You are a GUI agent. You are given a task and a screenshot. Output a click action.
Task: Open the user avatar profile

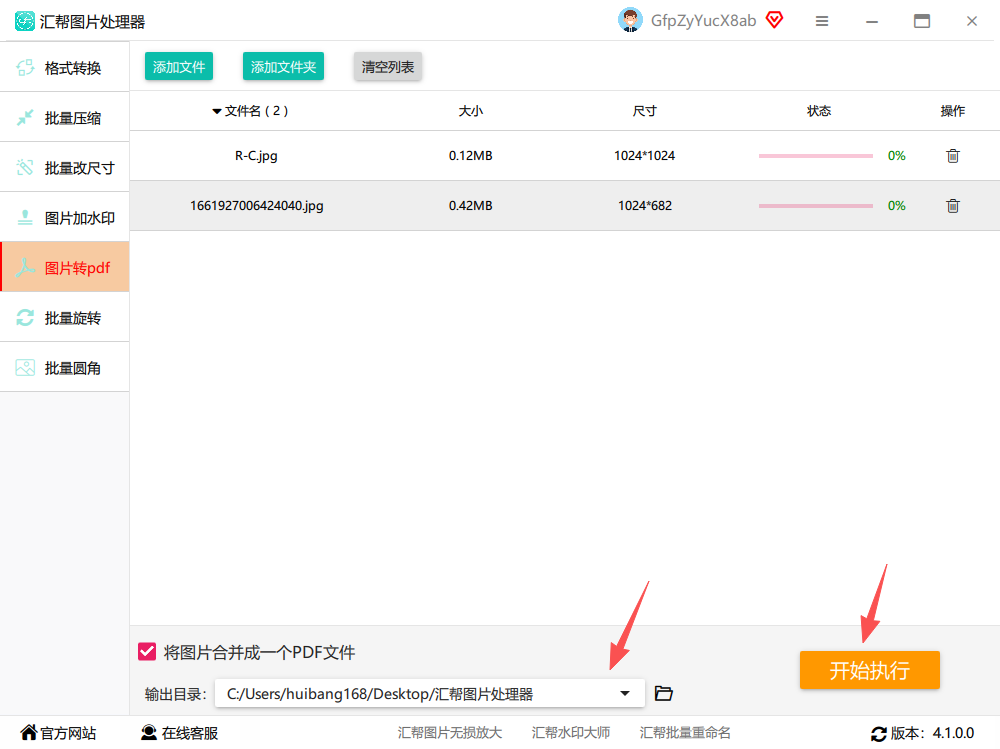(x=630, y=20)
